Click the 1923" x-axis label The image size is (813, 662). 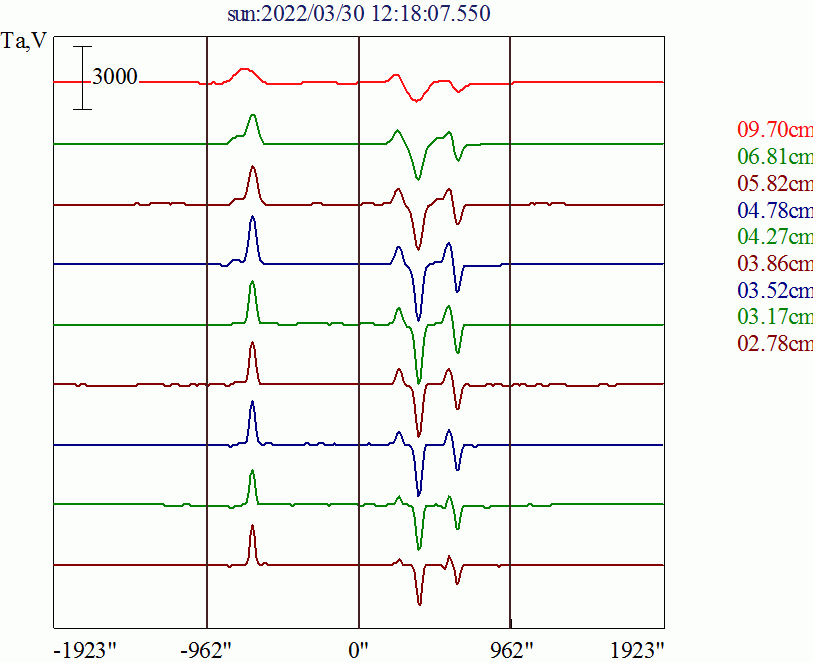pos(637,650)
